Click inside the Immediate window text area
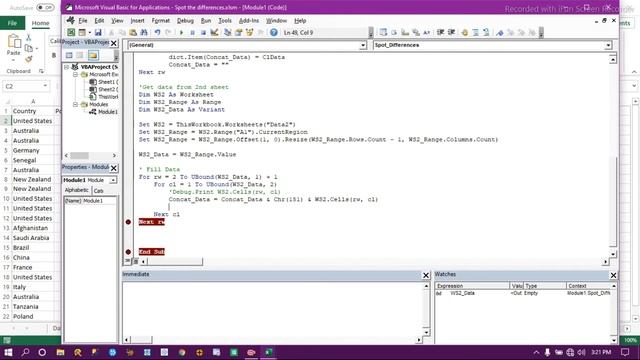640x360 pixels. (x=273, y=310)
